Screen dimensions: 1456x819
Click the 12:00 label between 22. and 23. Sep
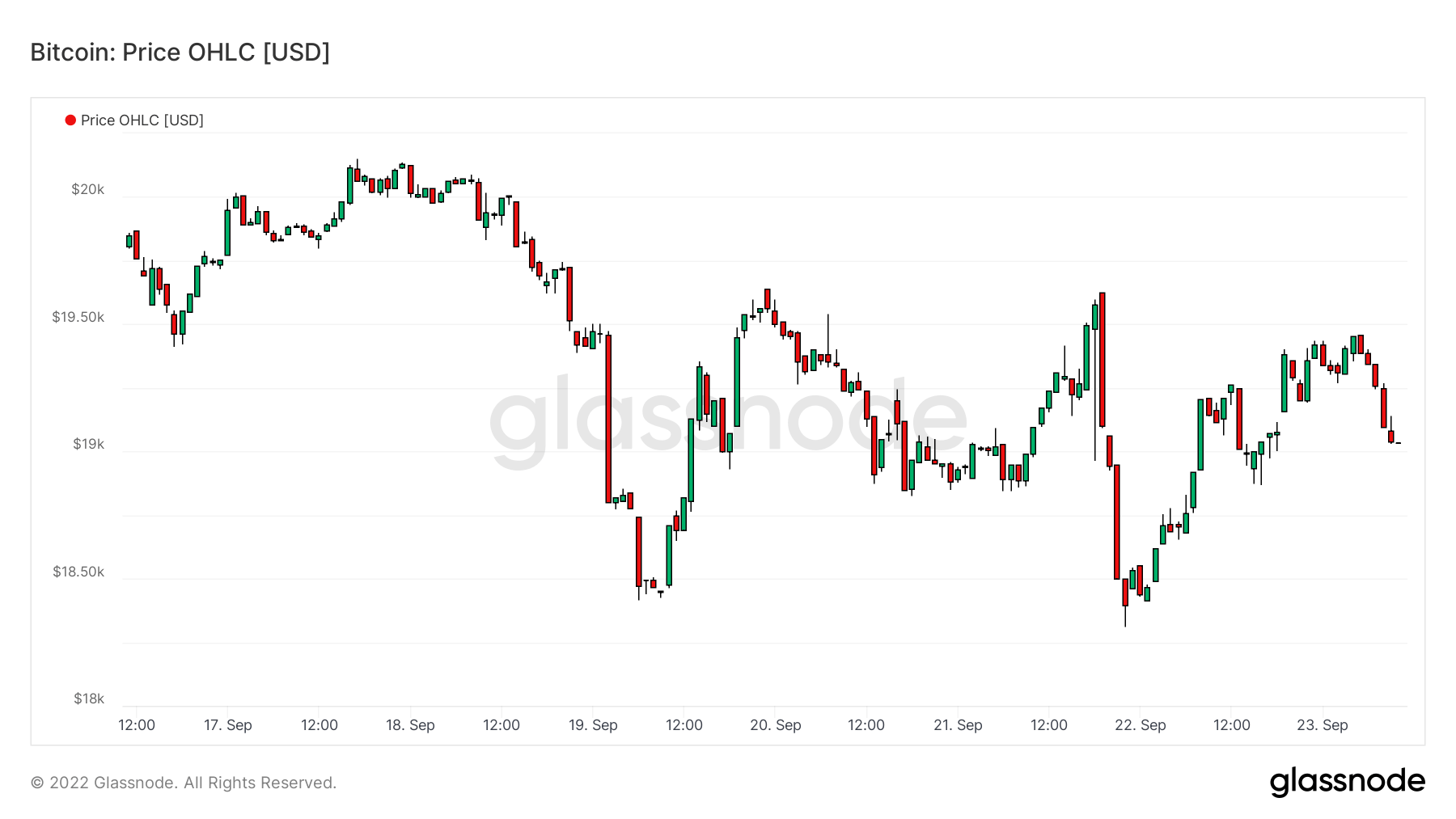coord(1232,725)
